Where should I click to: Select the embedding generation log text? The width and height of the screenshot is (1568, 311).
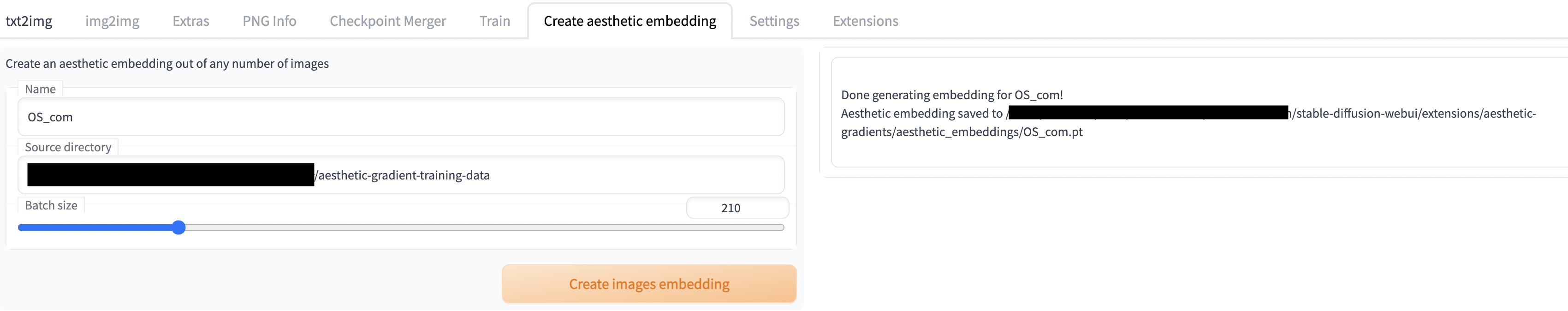(952, 95)
